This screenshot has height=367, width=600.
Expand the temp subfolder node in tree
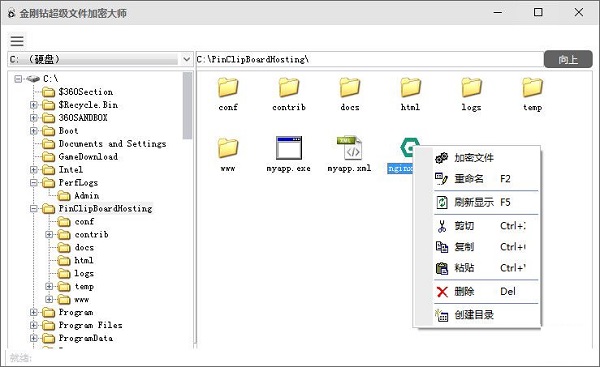(x=49, y=286)
